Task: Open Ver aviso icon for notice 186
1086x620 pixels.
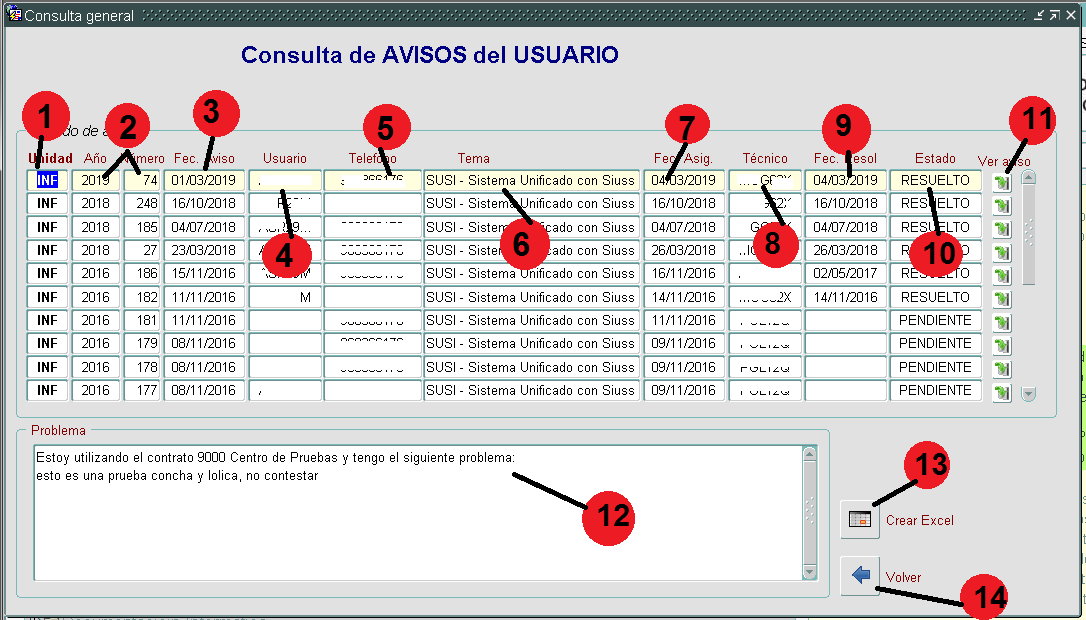Action: pyautogui.click(x=1002, y=275)
